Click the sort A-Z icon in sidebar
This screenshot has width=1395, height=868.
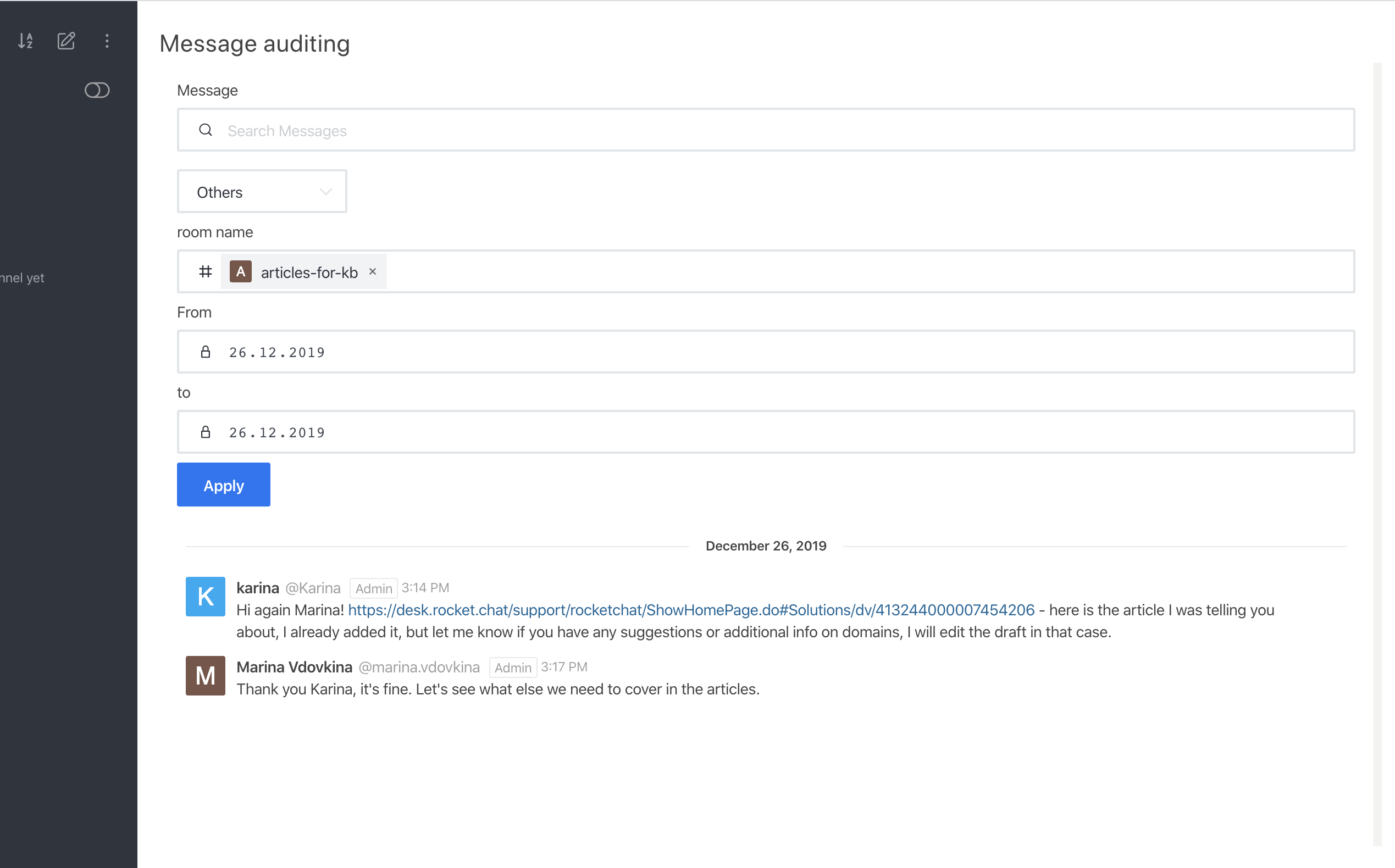click(x=25, y=41)
